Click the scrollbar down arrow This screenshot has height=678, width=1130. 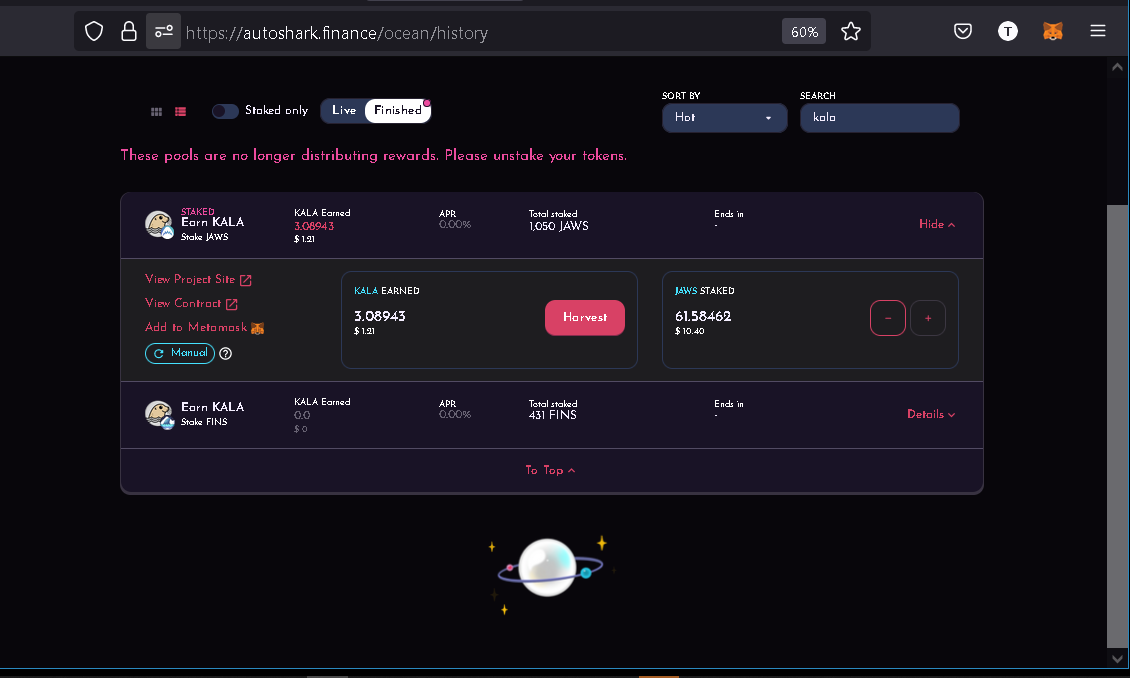pos(1117,659)
